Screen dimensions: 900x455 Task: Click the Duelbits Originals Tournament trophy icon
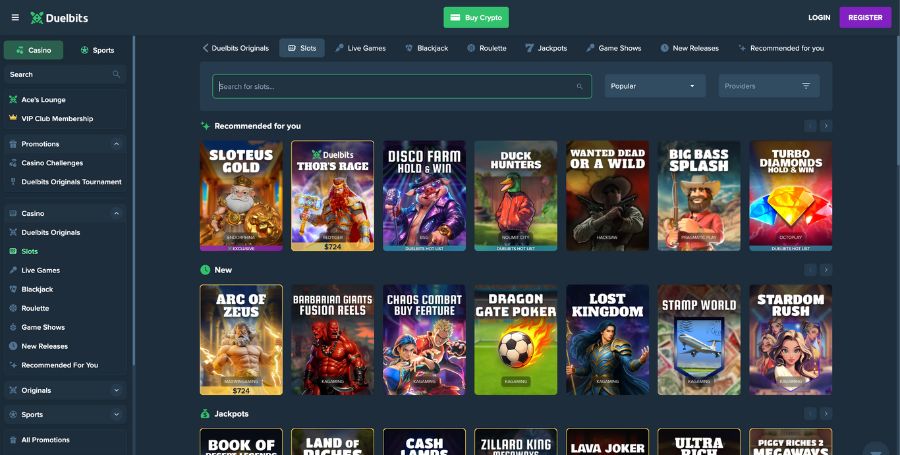(x=13, y=182)
